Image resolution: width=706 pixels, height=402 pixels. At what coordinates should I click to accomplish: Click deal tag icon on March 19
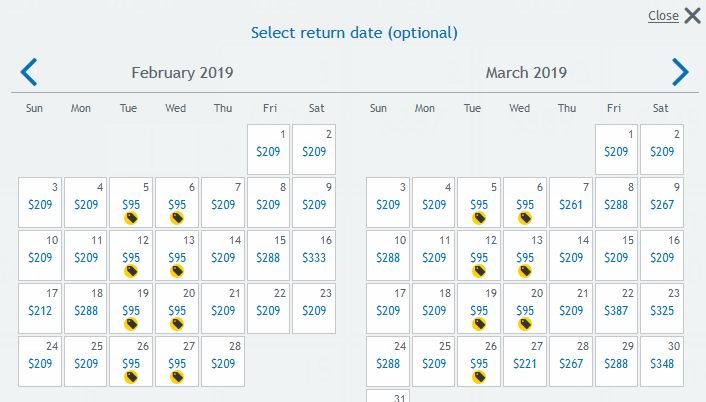(479, 324)
